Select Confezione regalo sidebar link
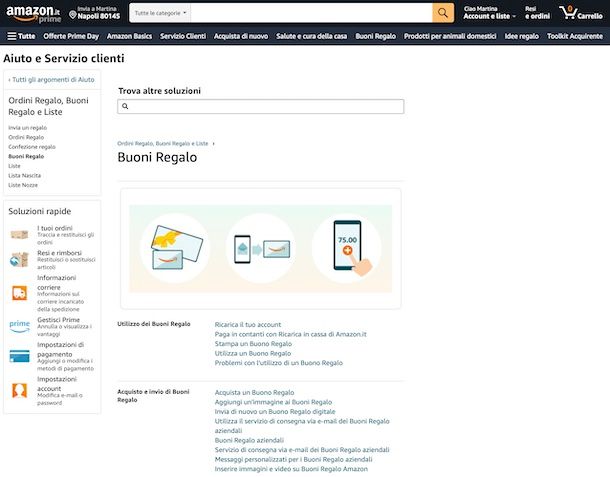 click(x=32, y=147)
